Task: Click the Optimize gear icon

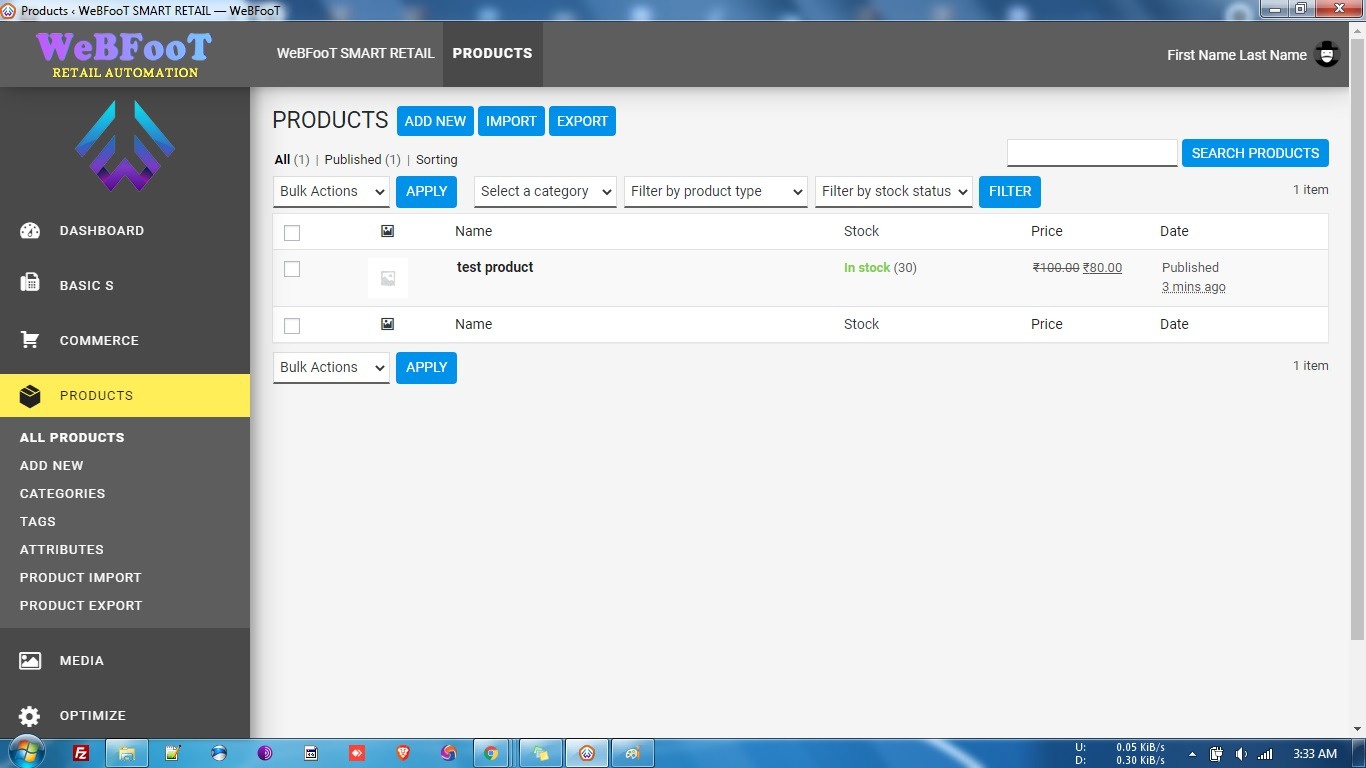Action: tap(30, 716)
